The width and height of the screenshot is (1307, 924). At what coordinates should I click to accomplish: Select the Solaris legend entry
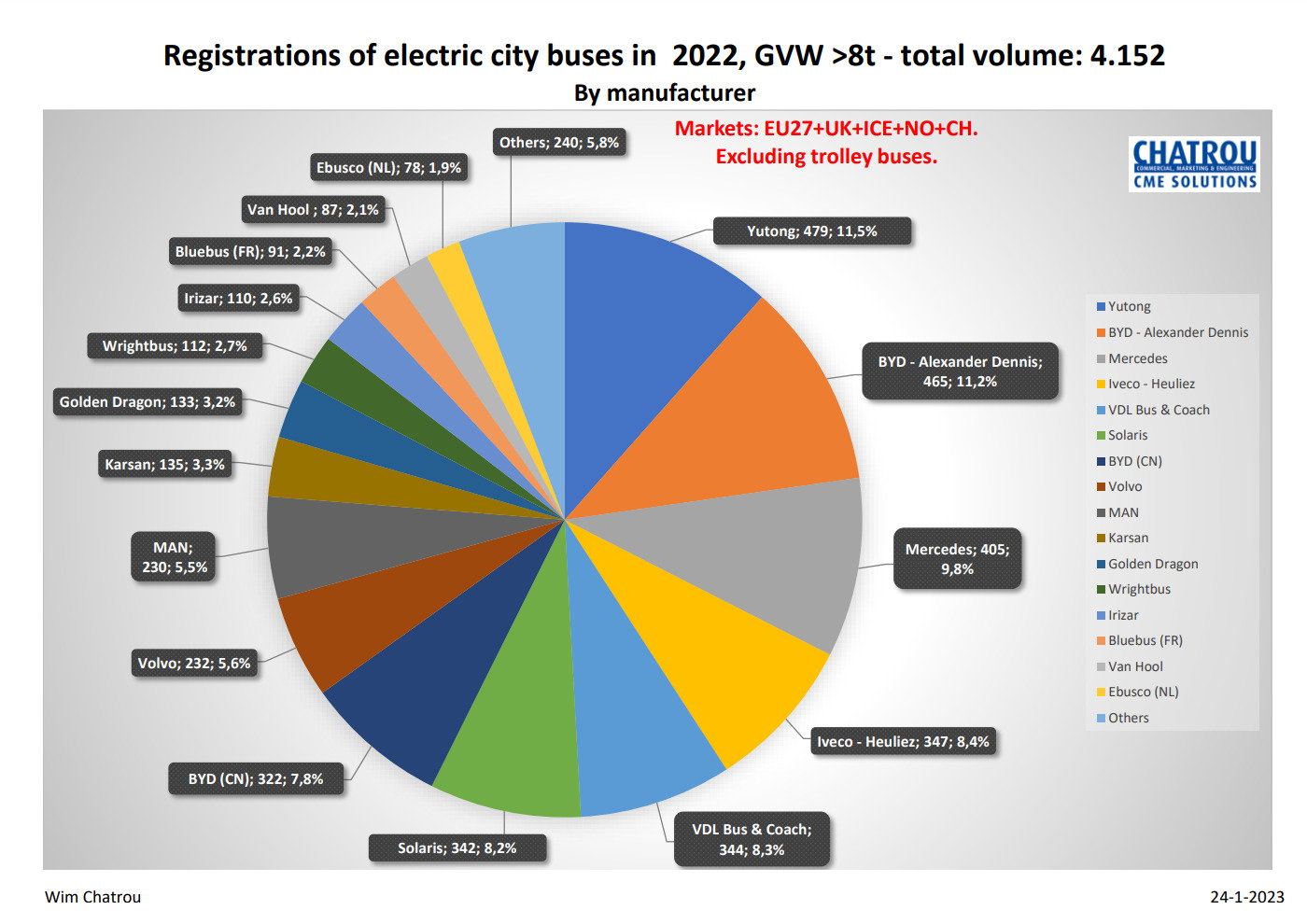click(1122, 435)
